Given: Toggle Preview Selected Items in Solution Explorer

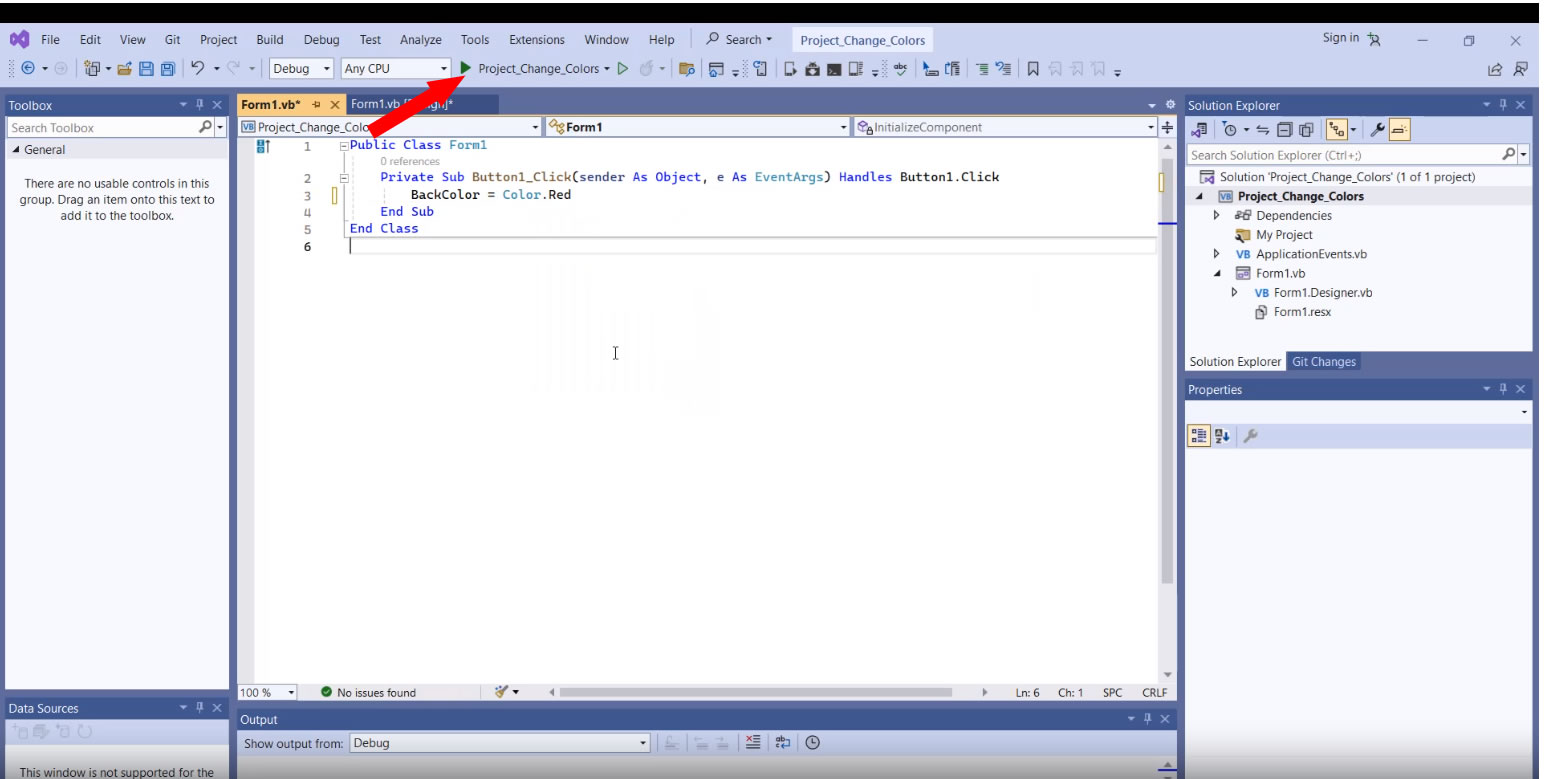Looking at the screenshot, I should (x=1399, y=130).
